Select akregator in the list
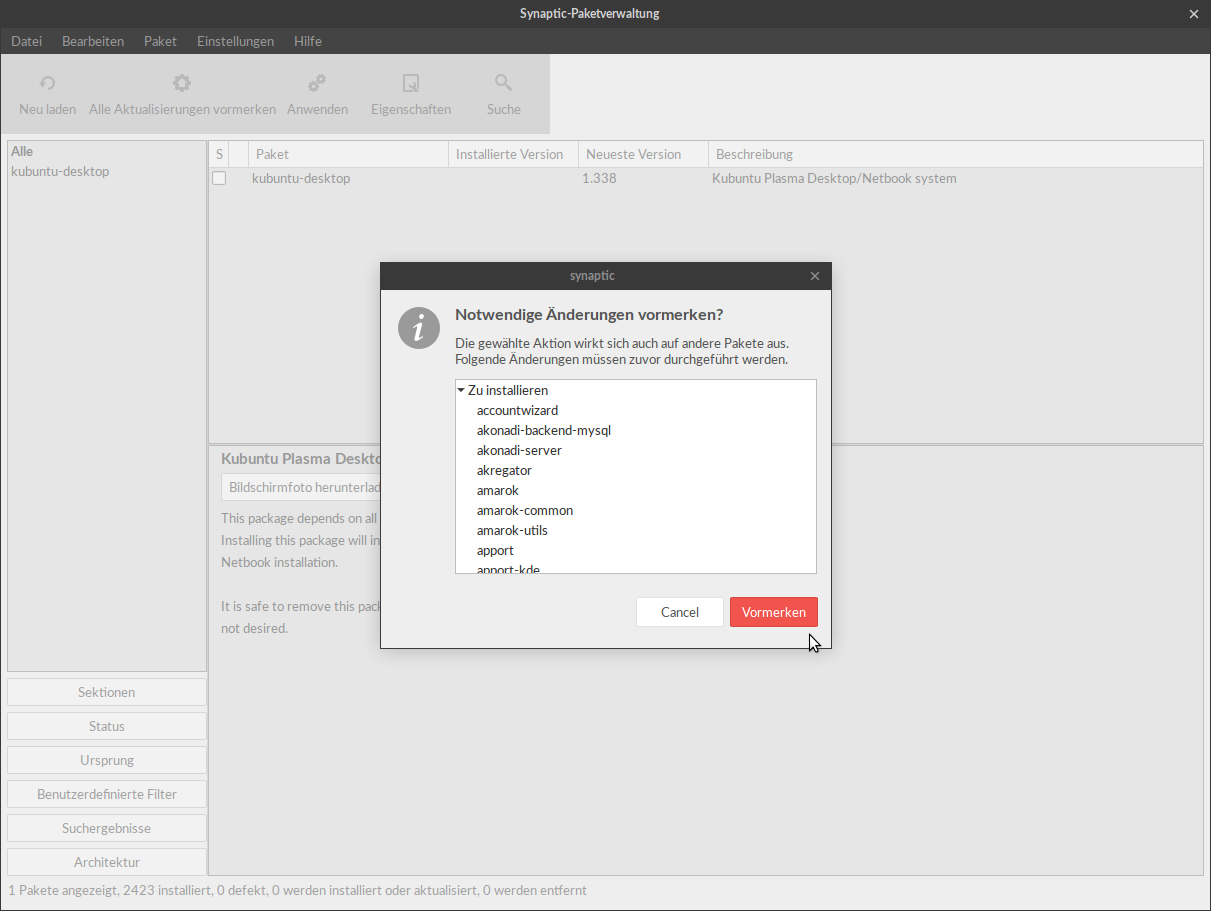The image size is (1211, 911). 504,470
